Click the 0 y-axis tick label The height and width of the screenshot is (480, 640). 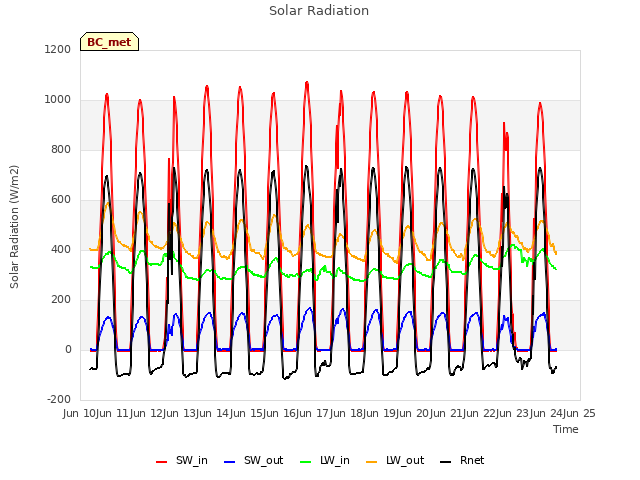[x=68, y=349]
